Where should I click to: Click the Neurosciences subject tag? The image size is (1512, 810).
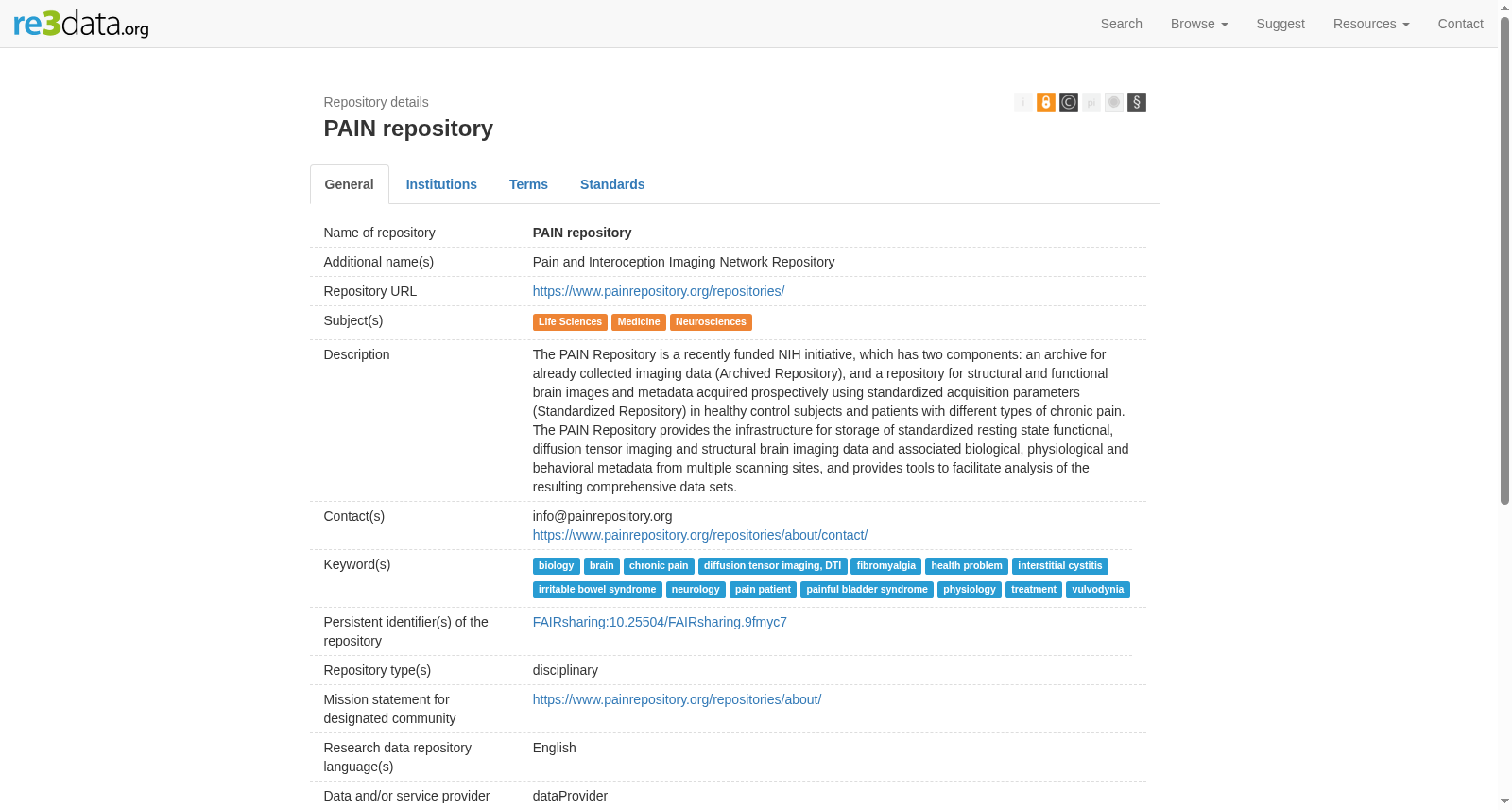point(711,322)
